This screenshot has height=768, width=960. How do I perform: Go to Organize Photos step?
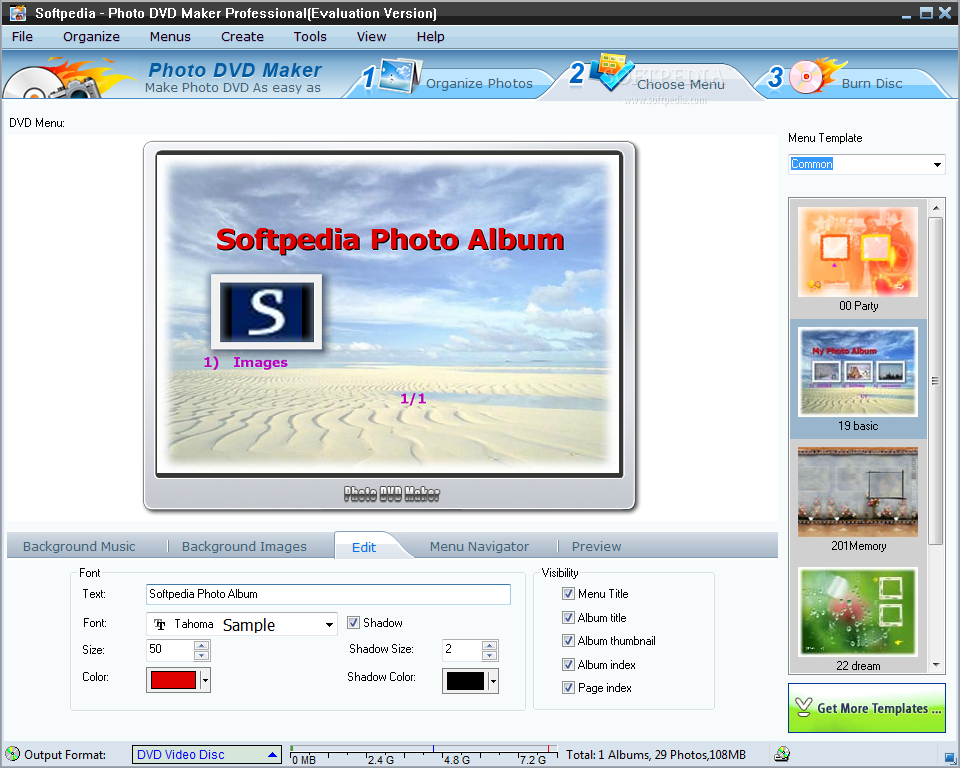[479, 83]
